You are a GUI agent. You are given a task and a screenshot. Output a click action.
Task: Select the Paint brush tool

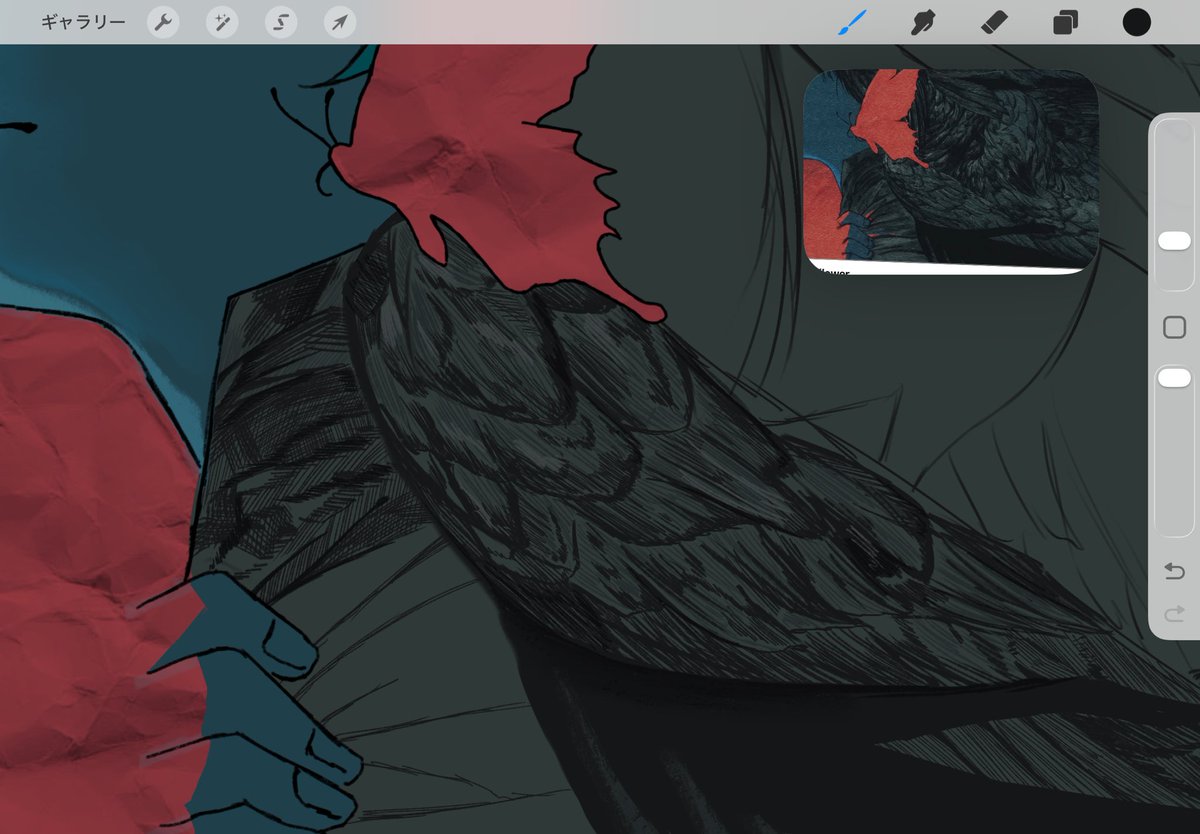[x=852, y=22]
